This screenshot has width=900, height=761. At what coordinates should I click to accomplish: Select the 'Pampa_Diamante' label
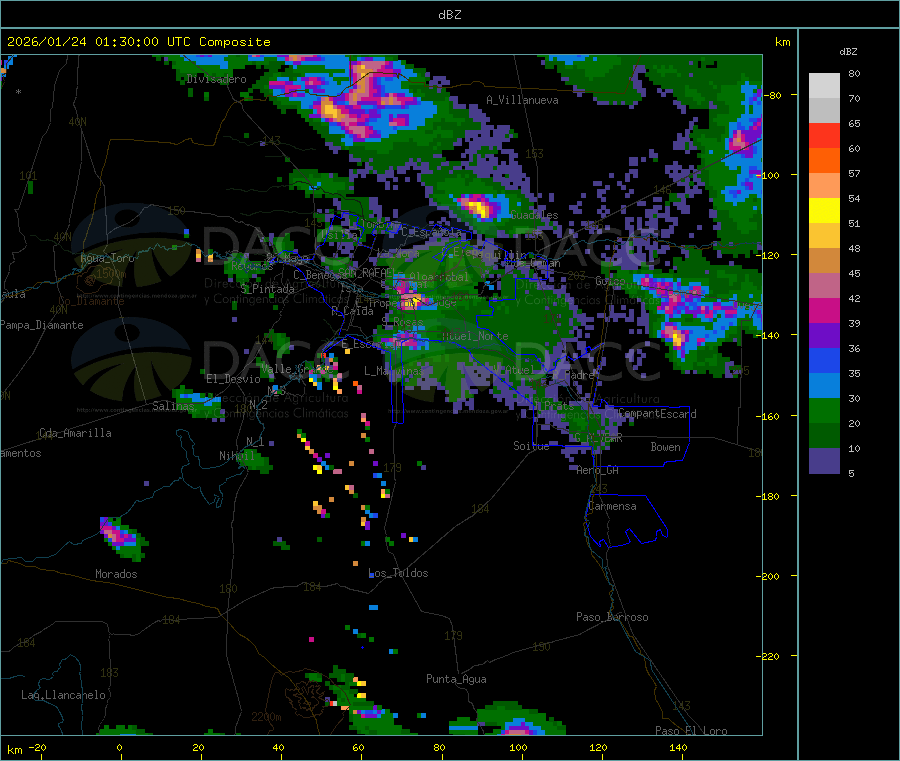(x=41, y=325)
